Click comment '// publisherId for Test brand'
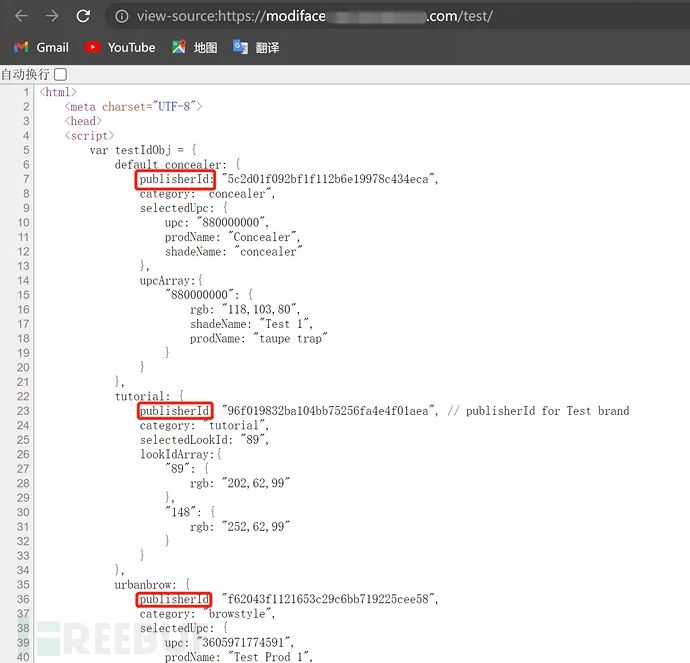Image resolution: width=690 pixels, height=663 pixels. coord(538,411)
